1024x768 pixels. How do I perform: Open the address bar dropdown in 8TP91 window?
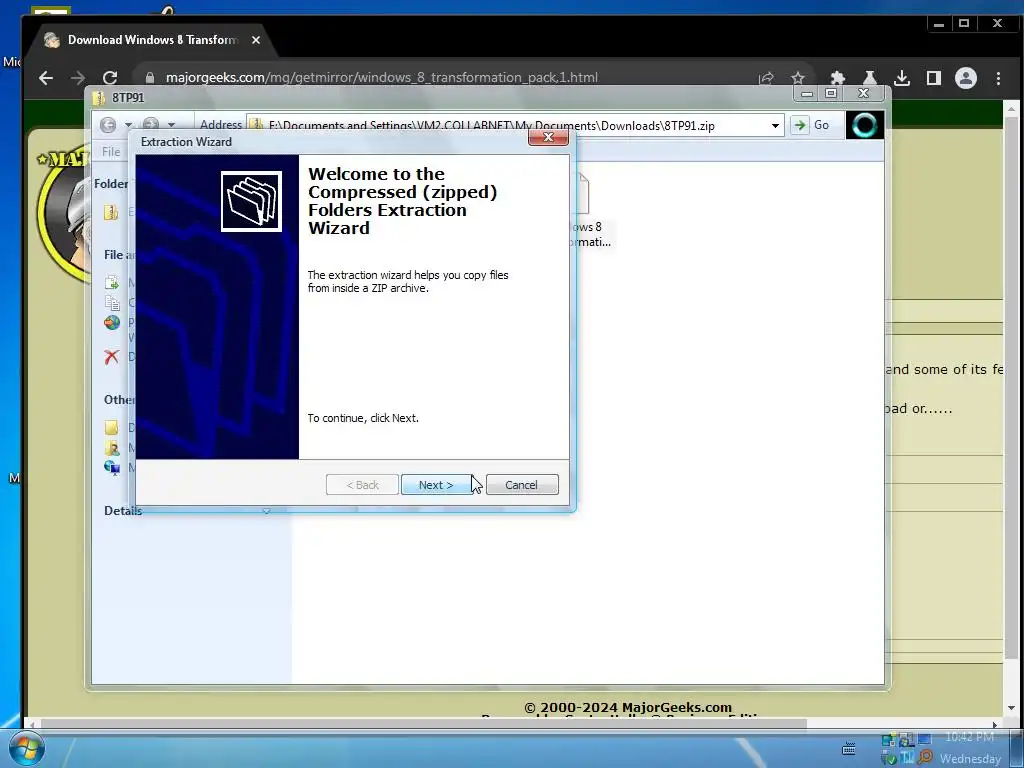tap(775, 125)
